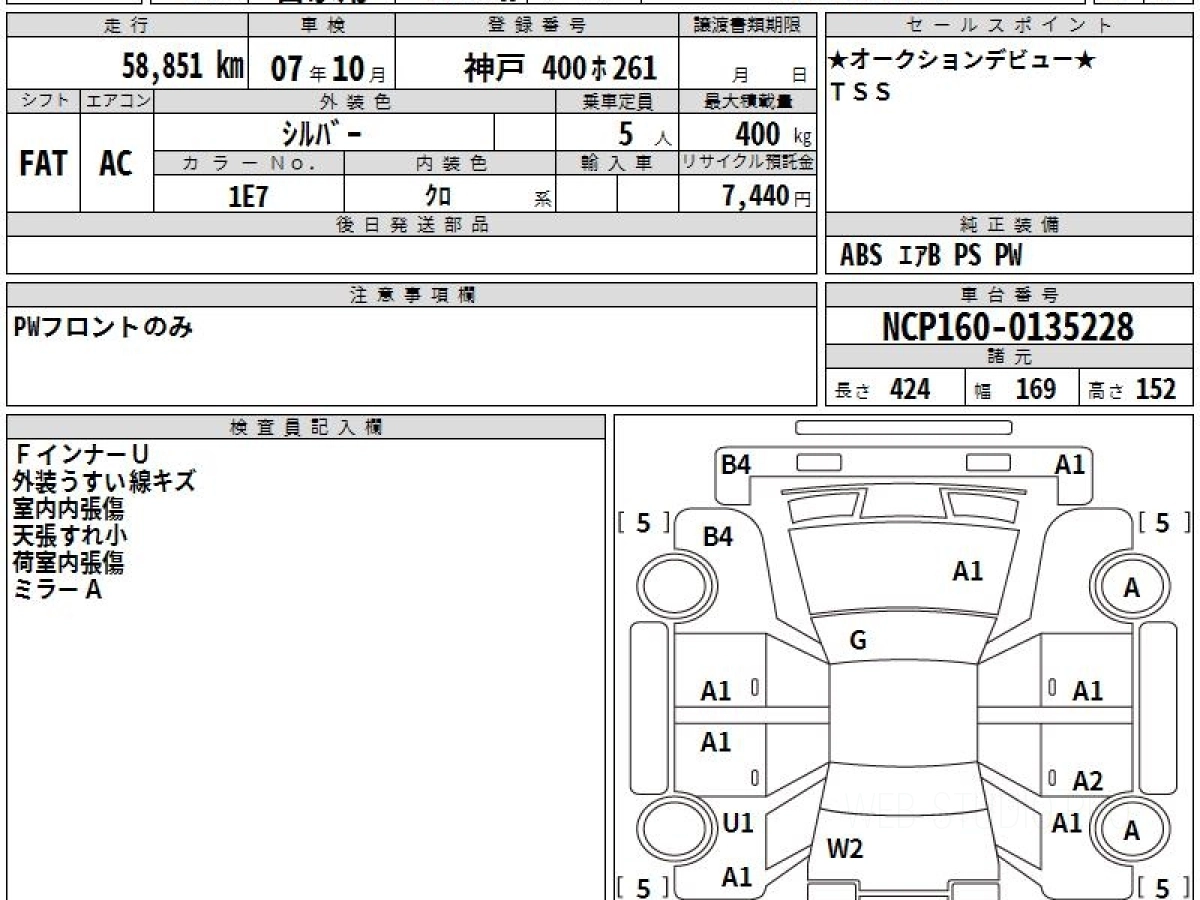This screenshot has width=1200, height=900.
Task: Click registration number 神戸 400ホ261
Action: pos(560,67)
